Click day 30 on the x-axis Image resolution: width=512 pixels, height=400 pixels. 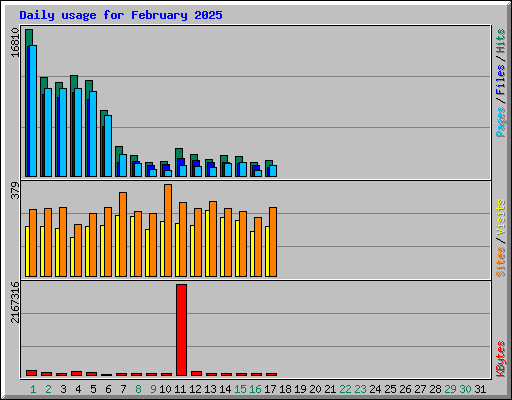click(x=465, y=389)
